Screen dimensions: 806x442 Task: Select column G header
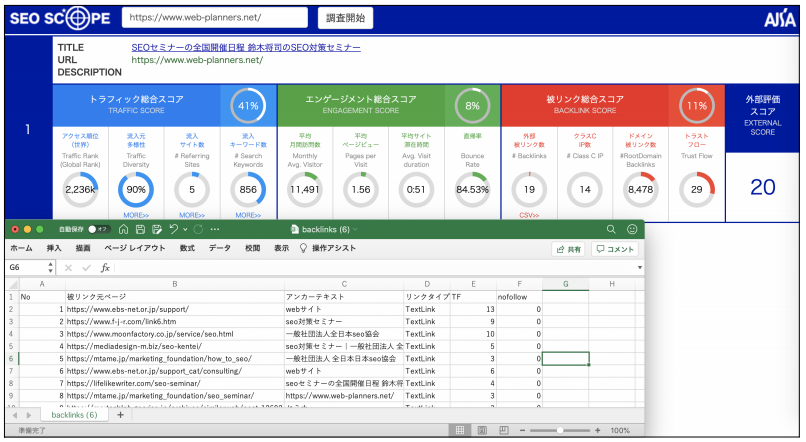click(x=565, y=284)
